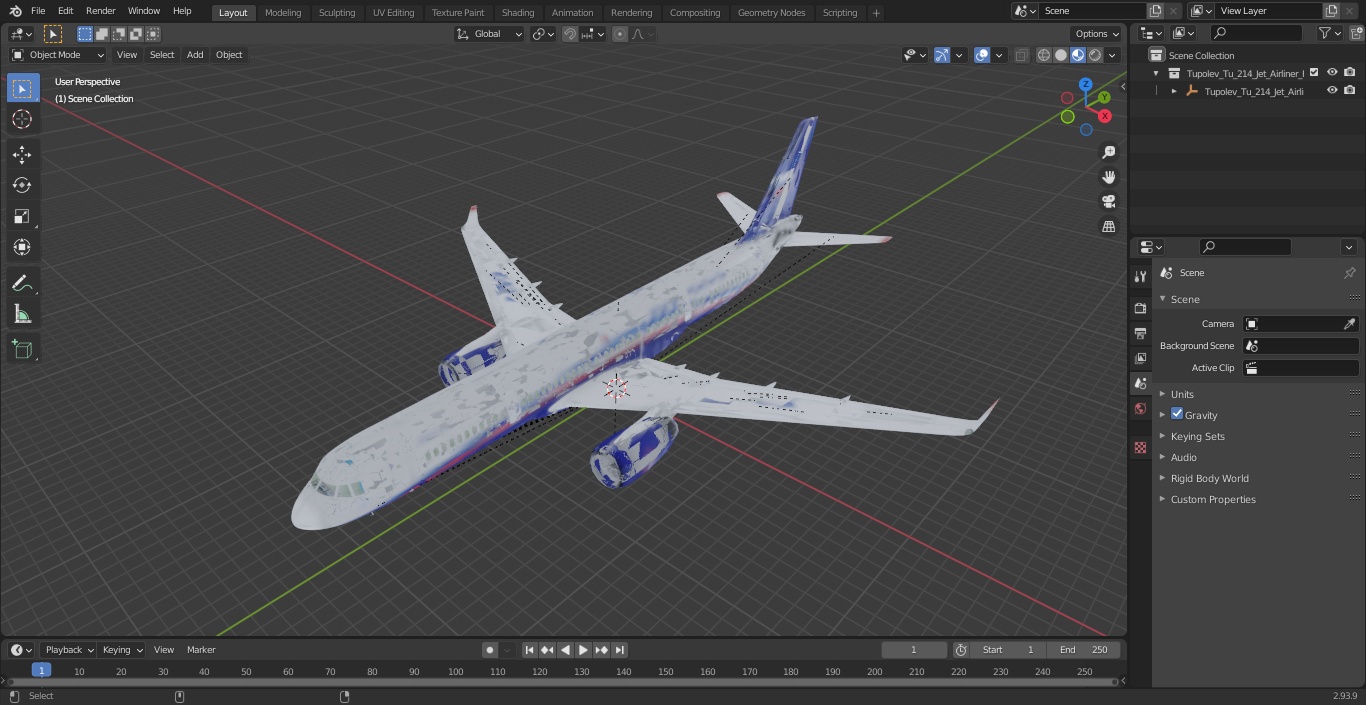This screenshot has width=1366, height=705.
Task: Switch to wireframe viewport shading
Action: 1044,55
